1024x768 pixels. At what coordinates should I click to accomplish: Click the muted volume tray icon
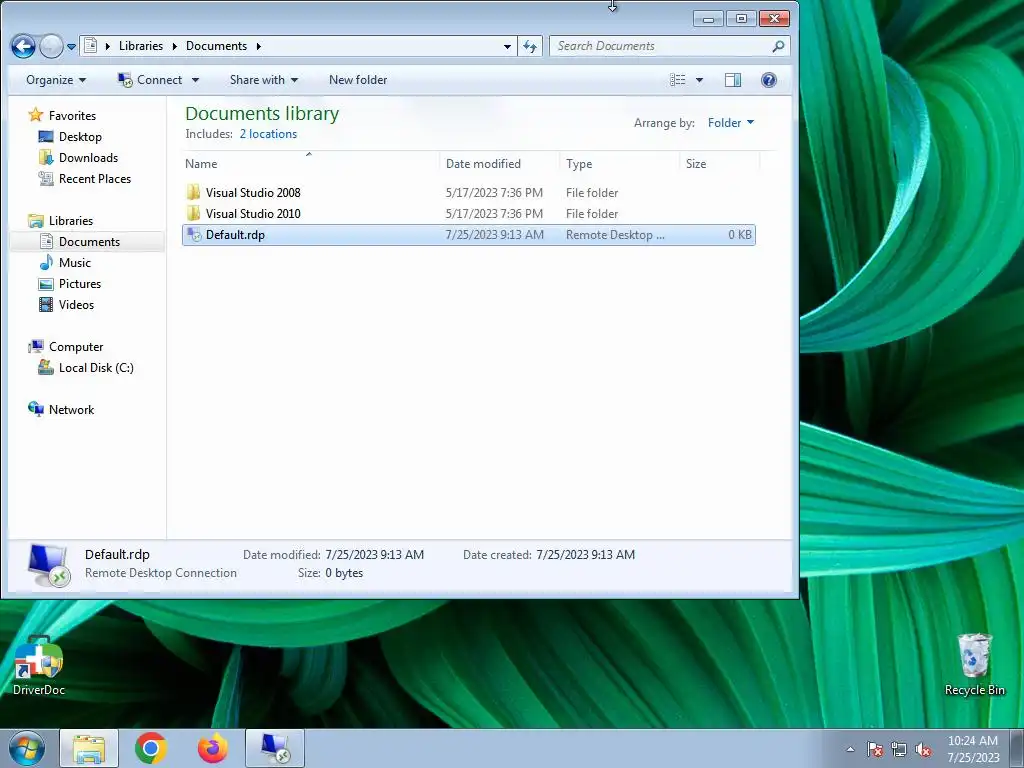coord(923,749)
